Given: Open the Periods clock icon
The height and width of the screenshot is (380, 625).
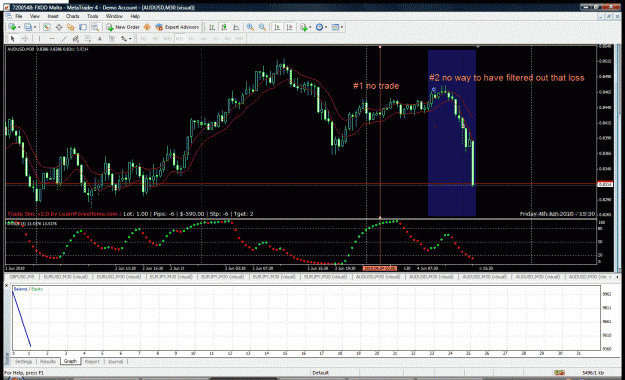Looking at the screenshot, I should (x=319, y=27).
